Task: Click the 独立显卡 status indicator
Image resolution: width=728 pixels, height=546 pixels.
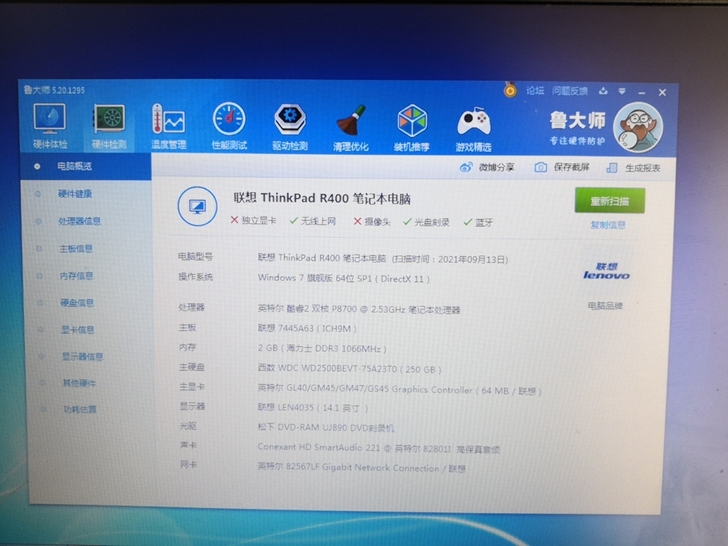Action: pyautogui.click(x=254, y=221)
